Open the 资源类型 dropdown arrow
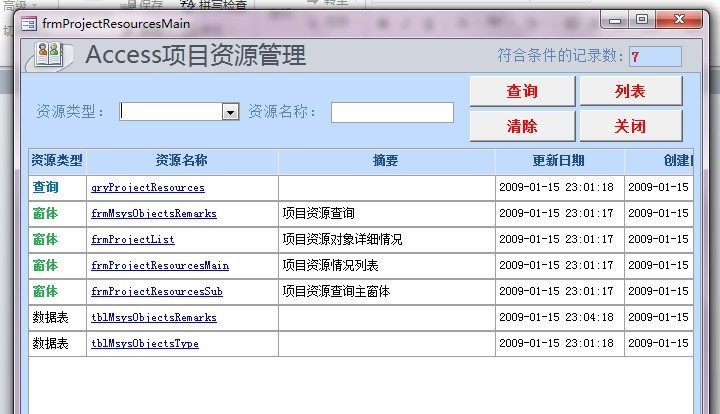 point(231,112)
